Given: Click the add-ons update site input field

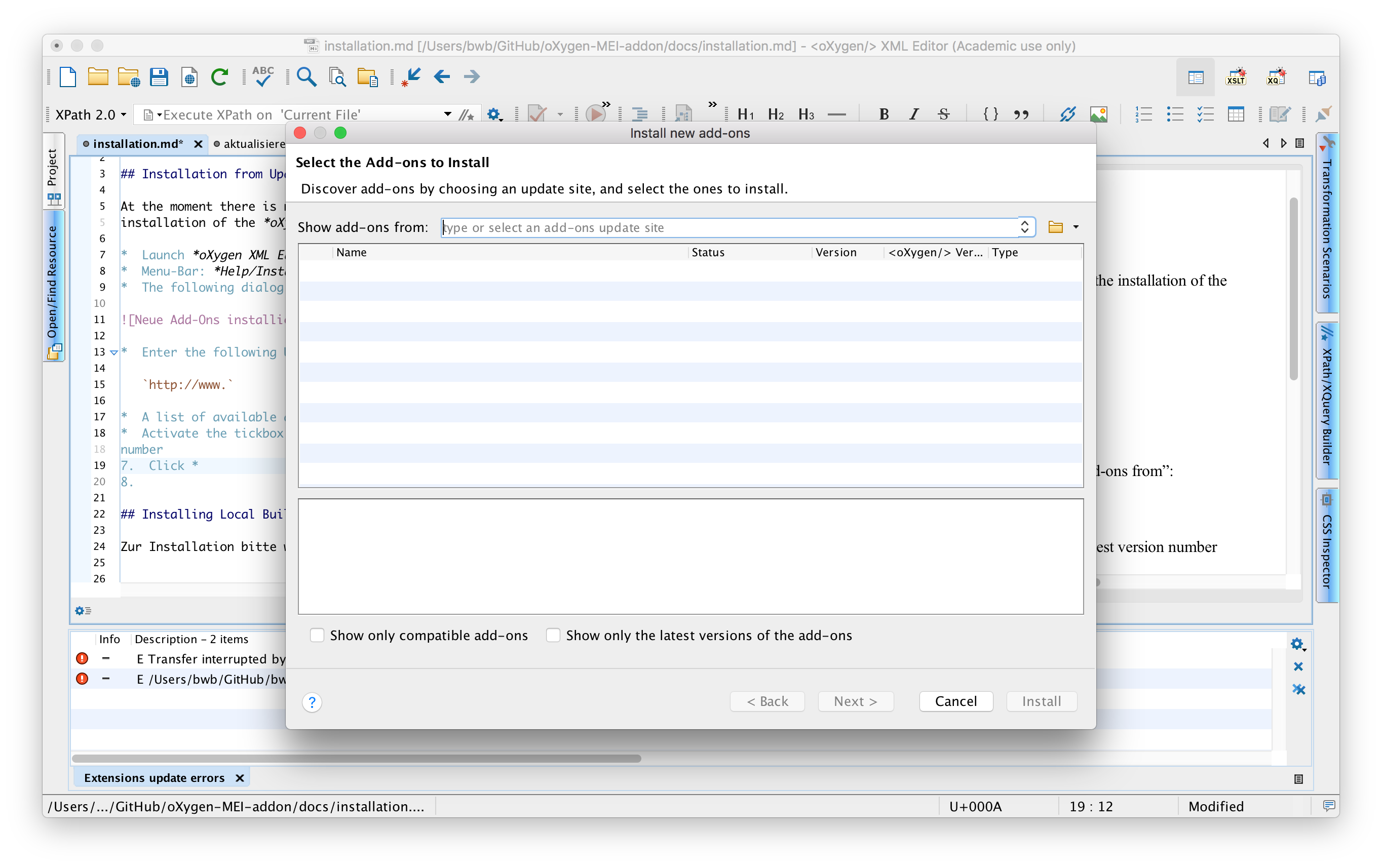Looking at the screenshot, I should click(735, 226).
